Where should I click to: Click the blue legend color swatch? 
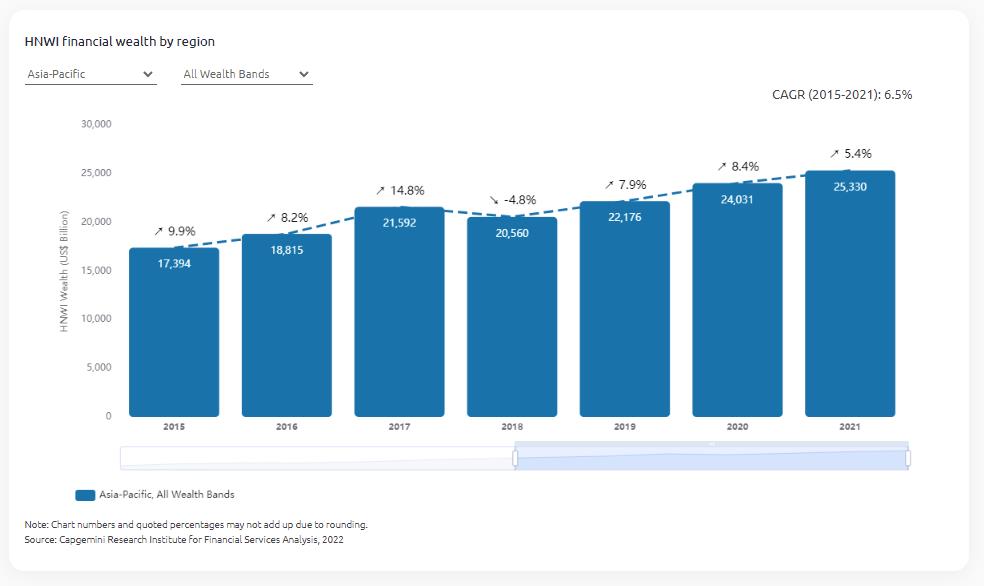pyautogui.click(x=85, y=495)
